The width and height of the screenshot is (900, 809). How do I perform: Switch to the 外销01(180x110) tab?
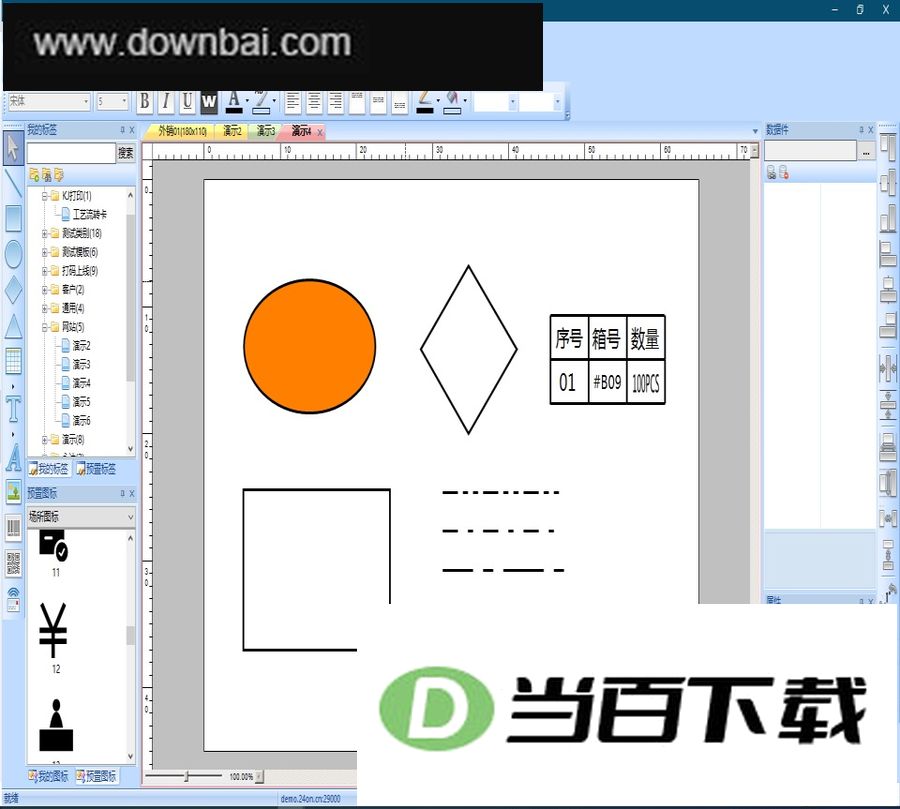pos(181,131)
